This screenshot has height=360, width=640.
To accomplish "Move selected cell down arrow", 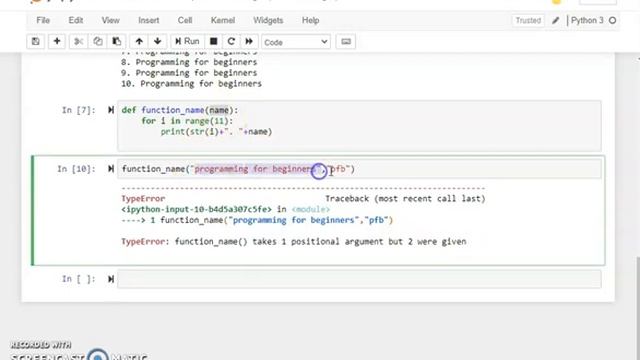I will point(158,42).
